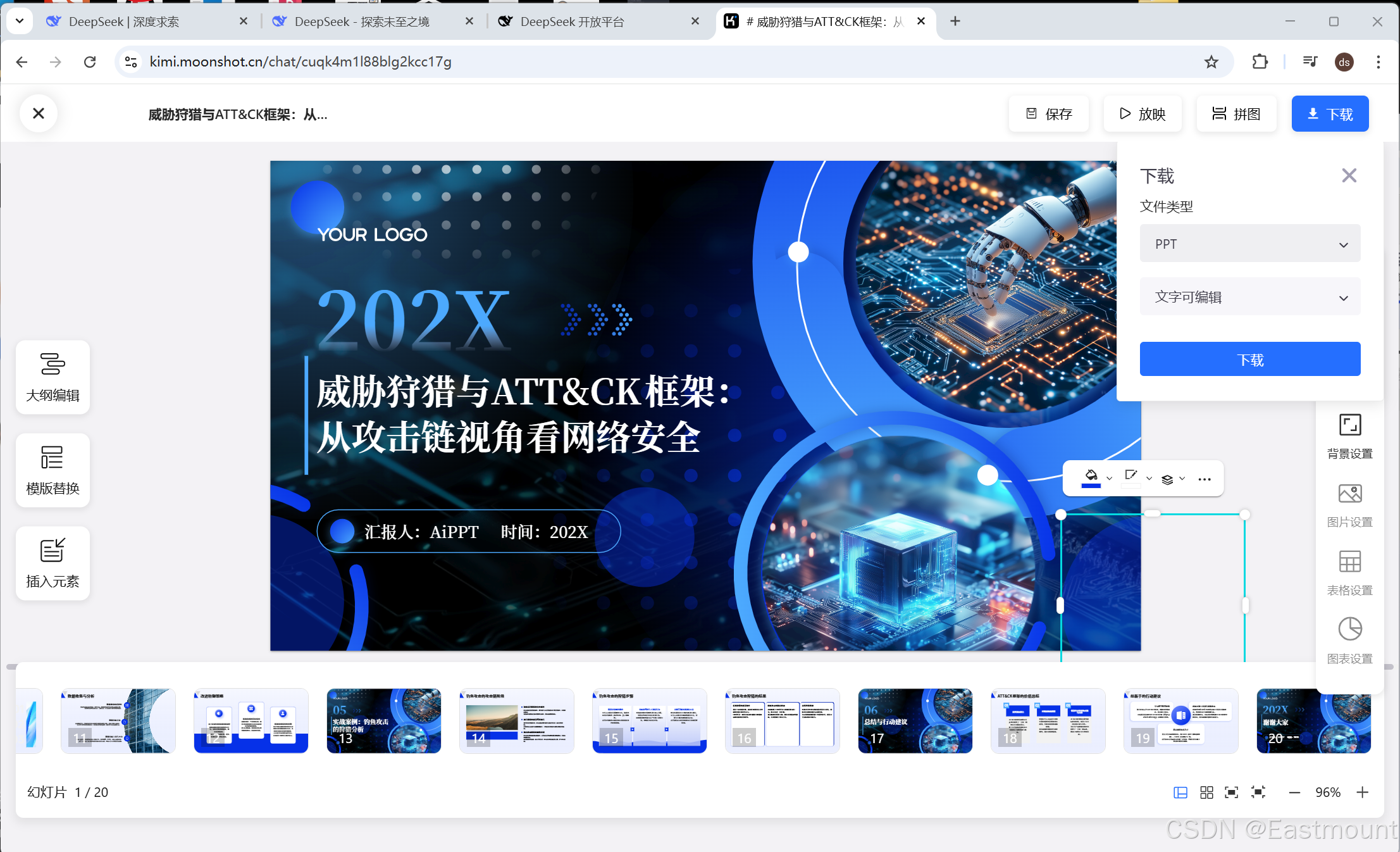
Task: Click the 模版替换 template replace icon
Action: point(53,458)
